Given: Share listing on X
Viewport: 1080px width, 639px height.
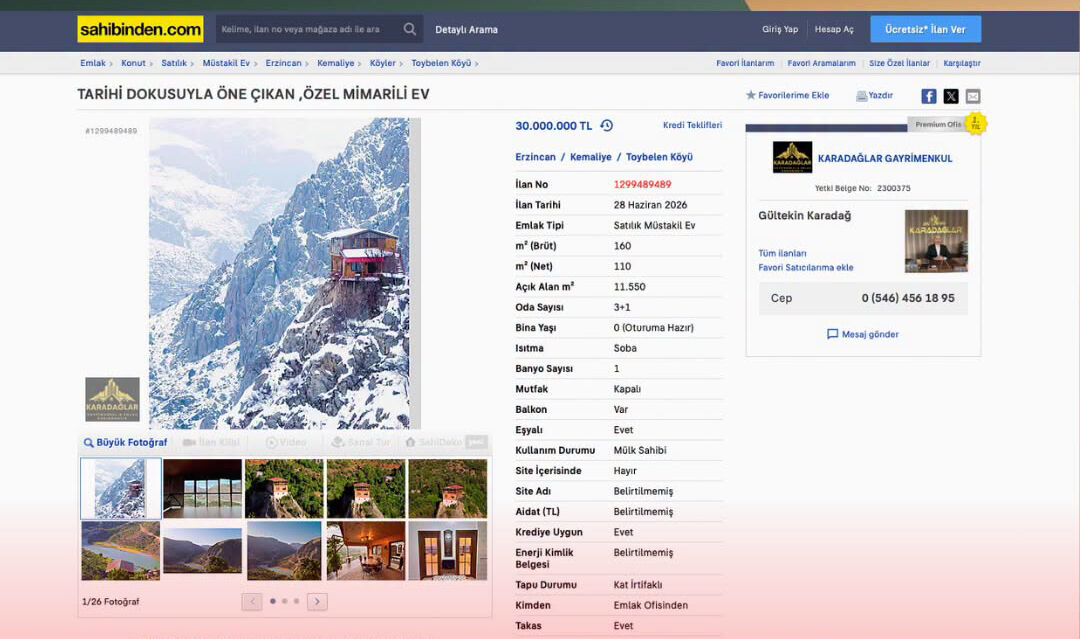Looking at the screenshot, I should pos(951,96).
